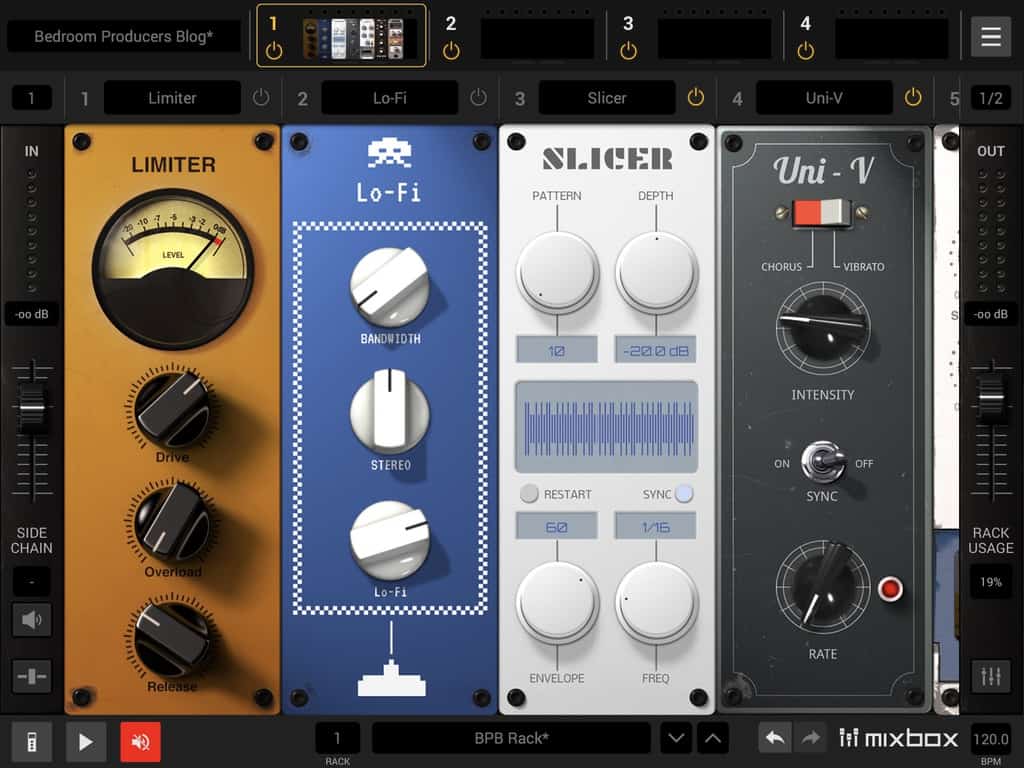Click the input level fader handle
The width and height of the screenshot is (1024, 768).
pyautogui.click(x=31, y=402)
